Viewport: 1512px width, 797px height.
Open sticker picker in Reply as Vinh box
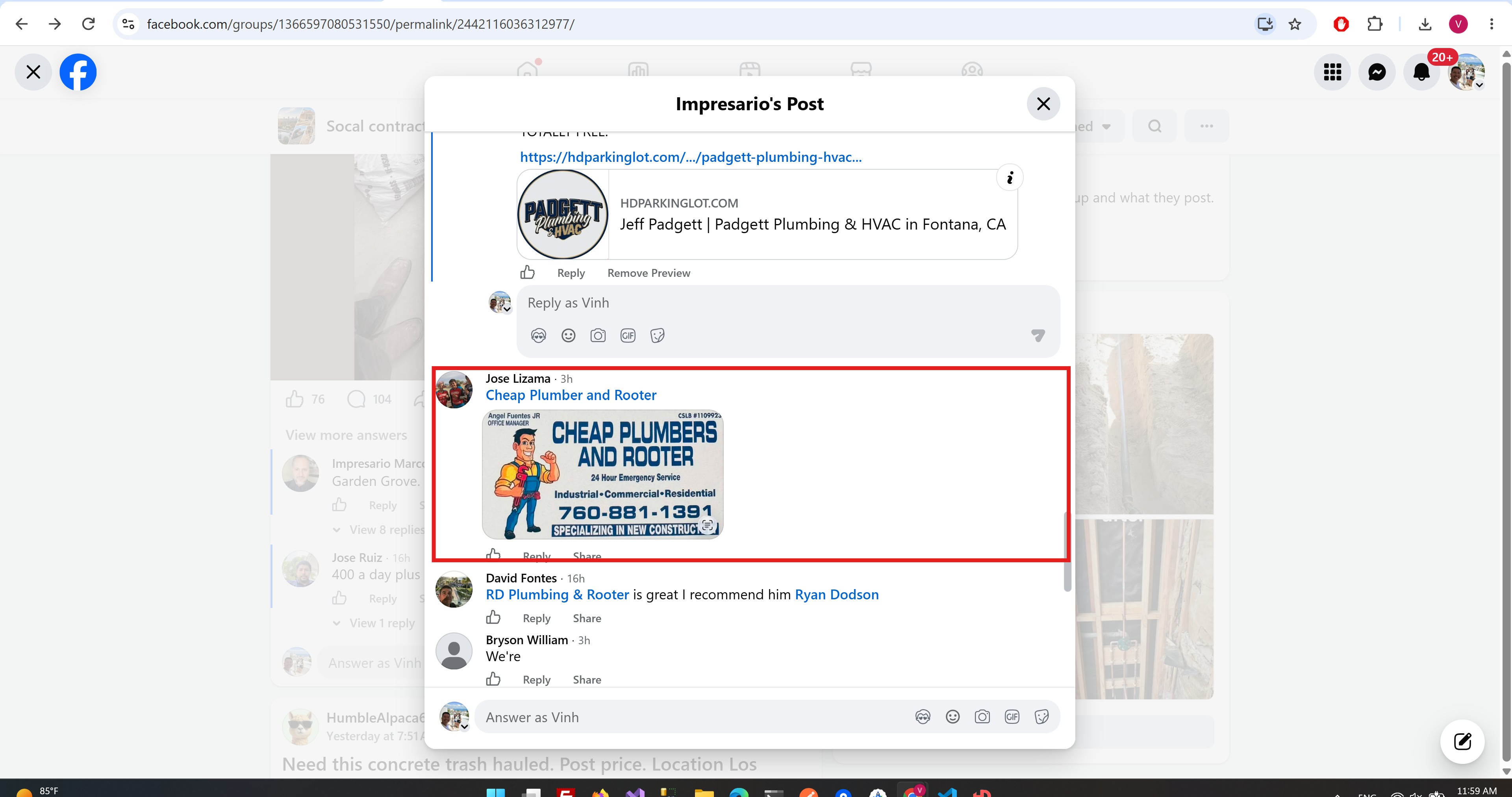(x=658, y=336)
